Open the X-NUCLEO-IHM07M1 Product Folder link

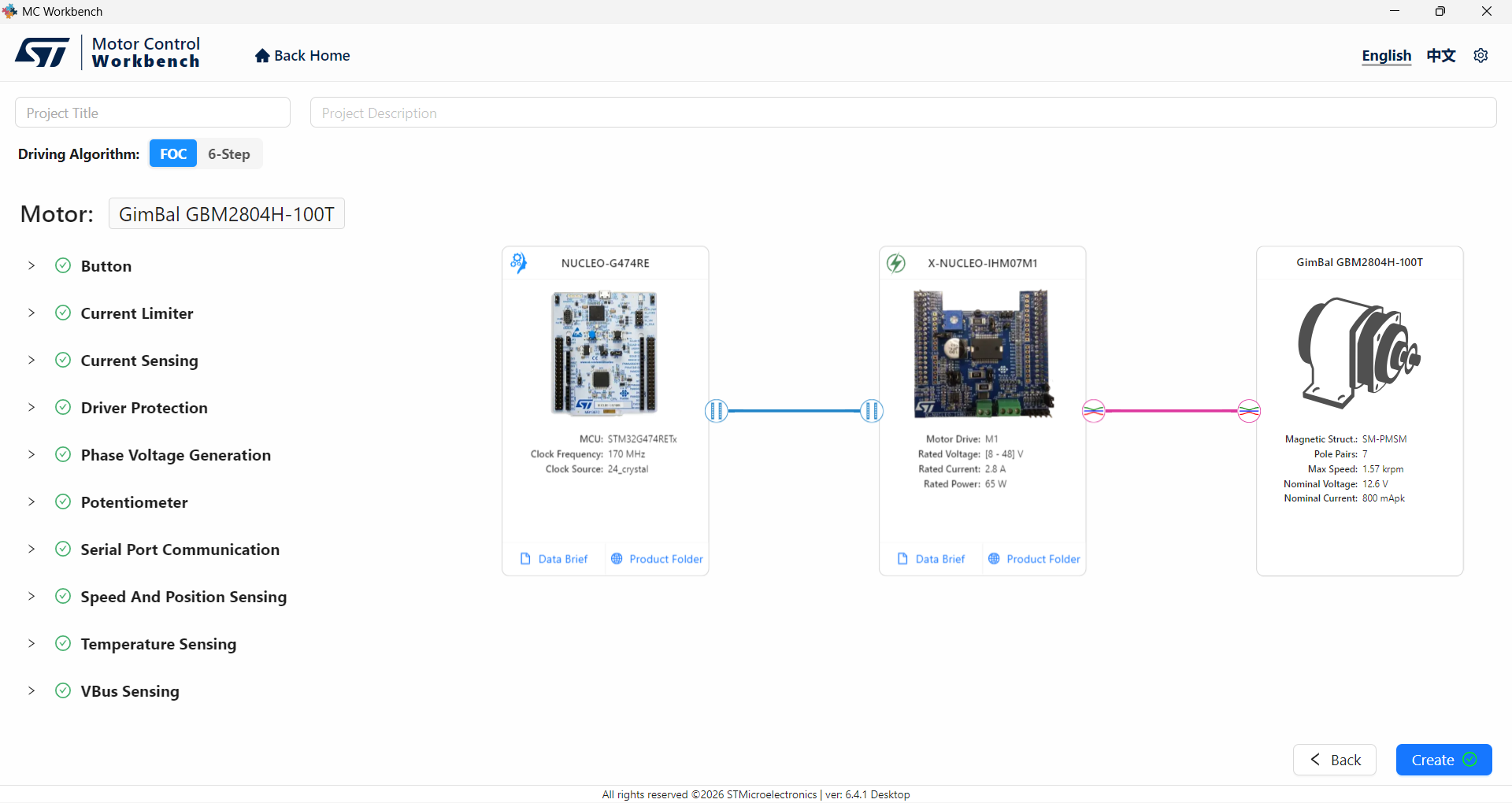(1034, 559)
